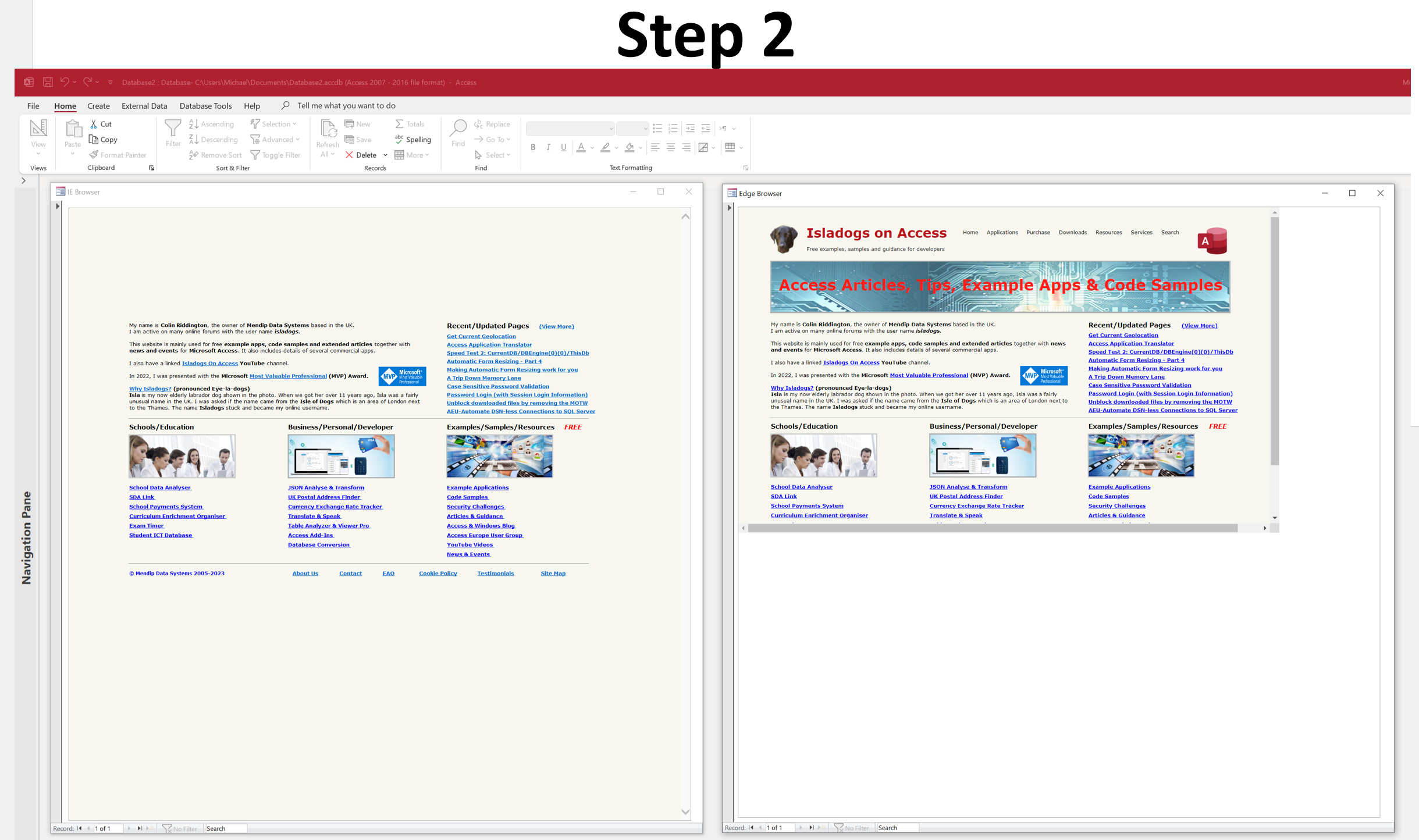Expand the collapsed Navigation Pane chevron
The image size is (1419, 840).
tap(23, 181)
